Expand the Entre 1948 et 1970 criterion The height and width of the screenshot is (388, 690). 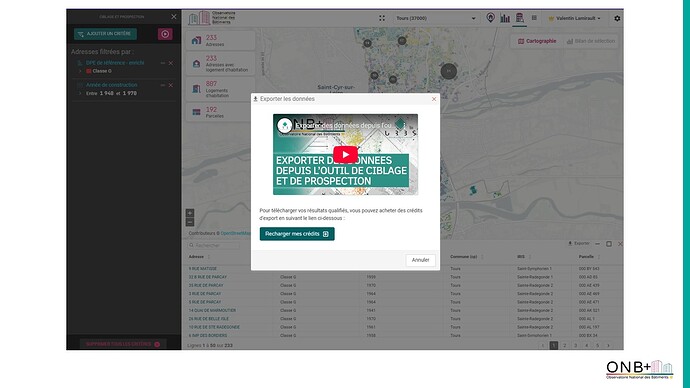(x=80, y=93)
